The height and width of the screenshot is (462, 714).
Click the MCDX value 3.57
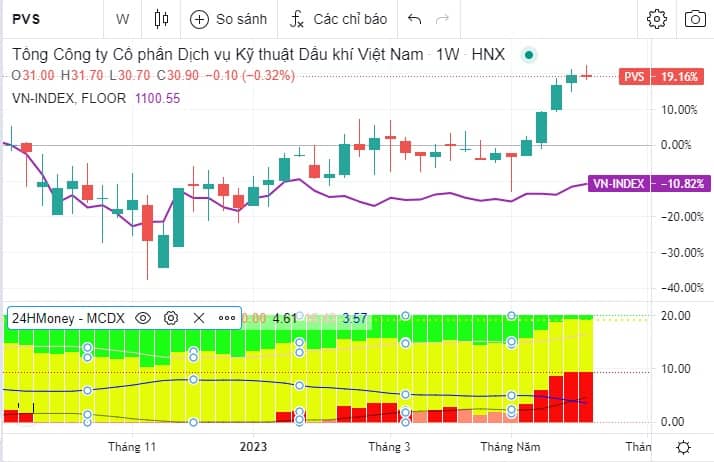point(355,318)
